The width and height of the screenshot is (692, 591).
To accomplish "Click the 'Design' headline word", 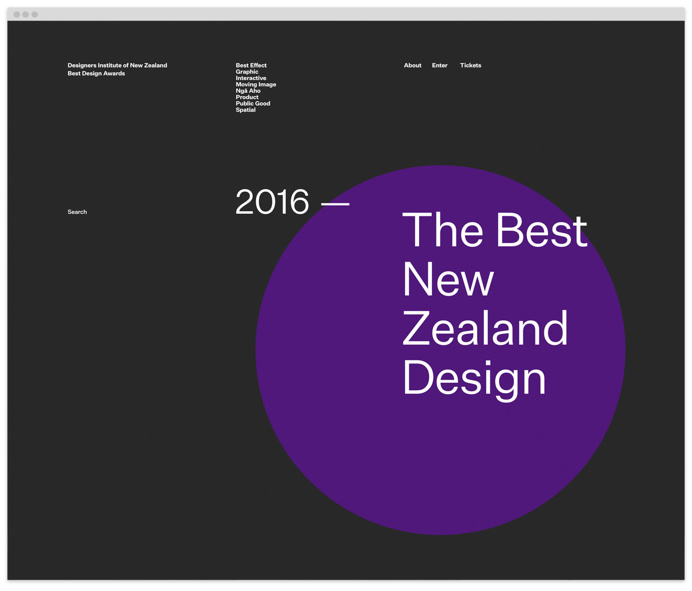I will coord(474,380).
